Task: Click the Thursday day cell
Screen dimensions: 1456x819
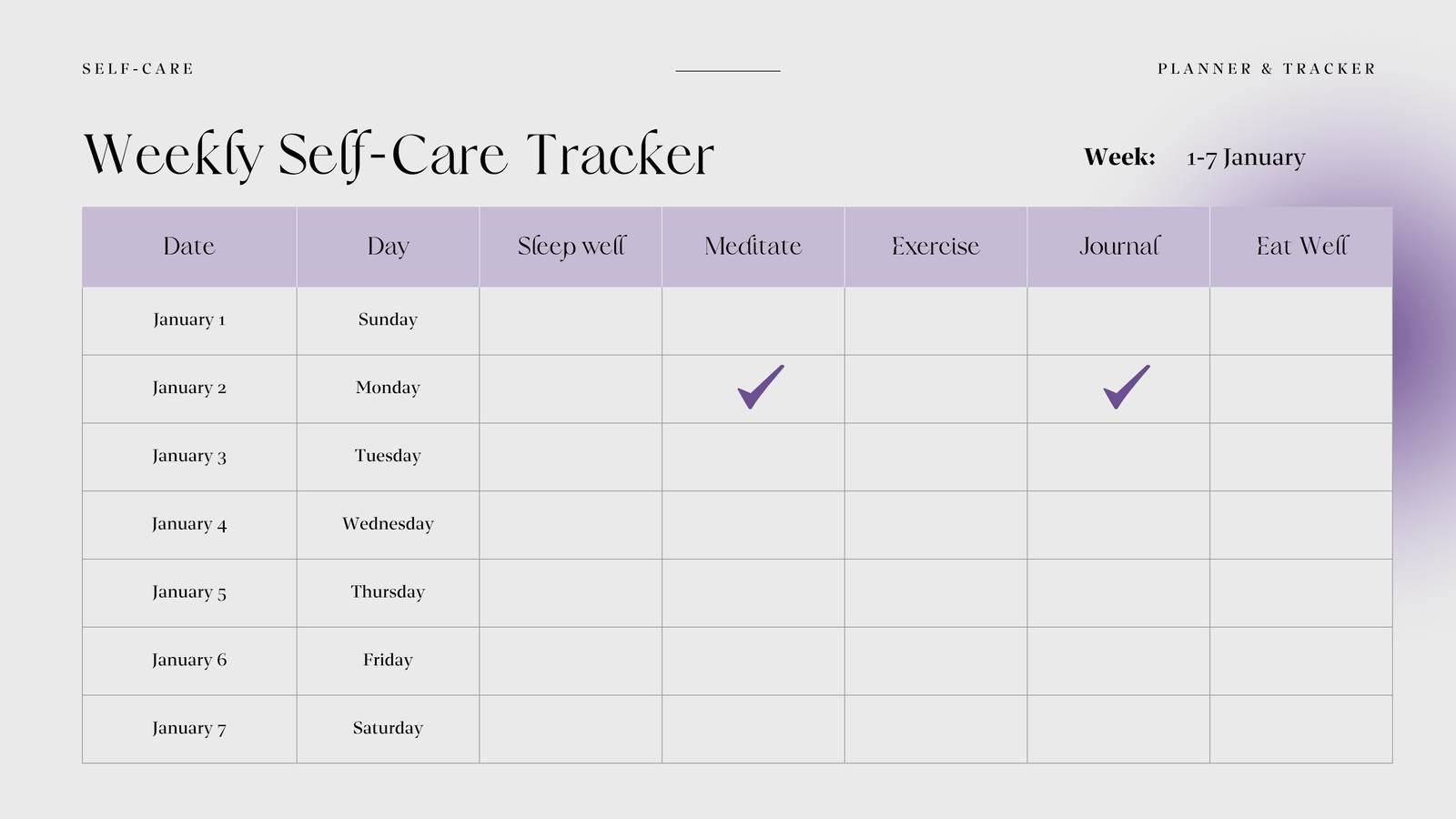Action: point(388,593)
